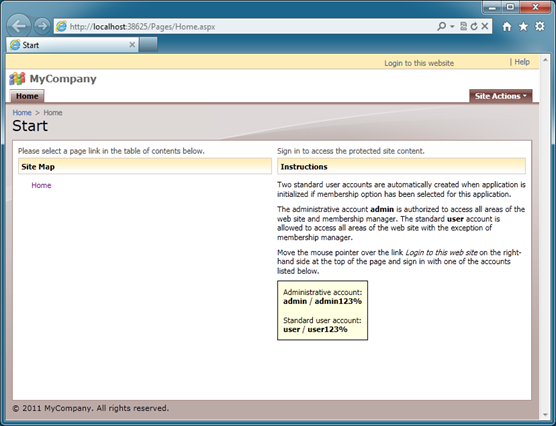Open the address bar search dropdown arrow

(452, 26)
